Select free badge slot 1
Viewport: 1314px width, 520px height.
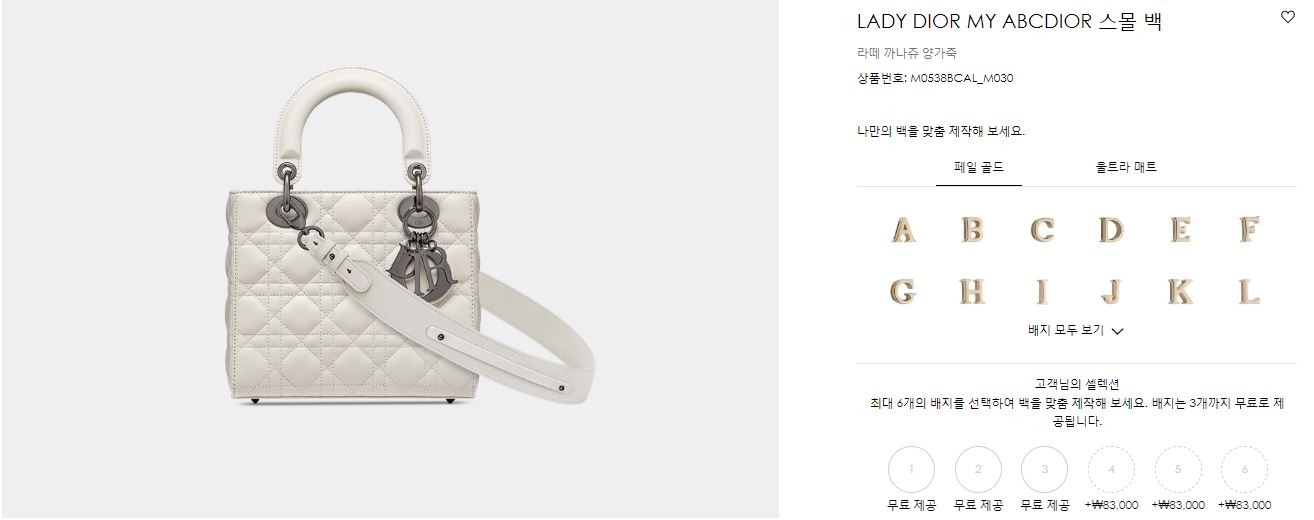pyautogui.click(x=911, y=469)
